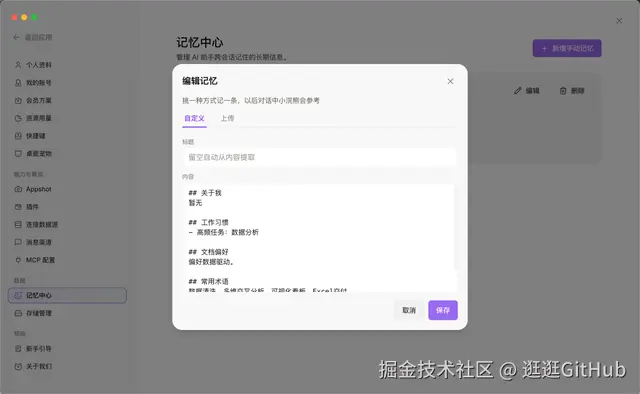The width and height of the screenshot is (640, 394).
Task: Close the 编辑记忆 dialog
Action: pos(450,81)
